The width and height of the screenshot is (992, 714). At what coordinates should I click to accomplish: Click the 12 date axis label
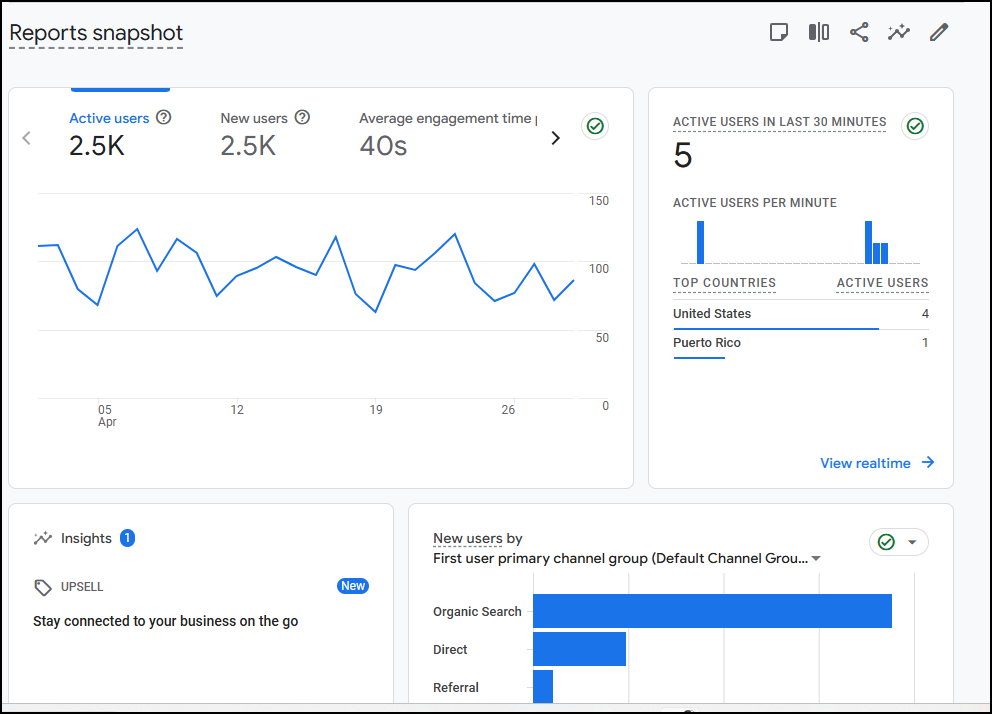(x=237, y=410)
